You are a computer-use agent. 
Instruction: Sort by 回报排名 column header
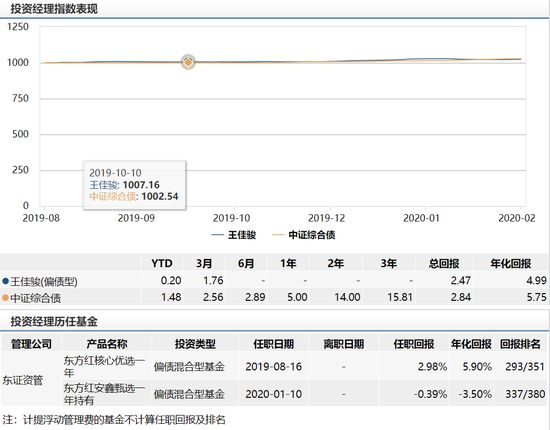[x=520, y=344]
